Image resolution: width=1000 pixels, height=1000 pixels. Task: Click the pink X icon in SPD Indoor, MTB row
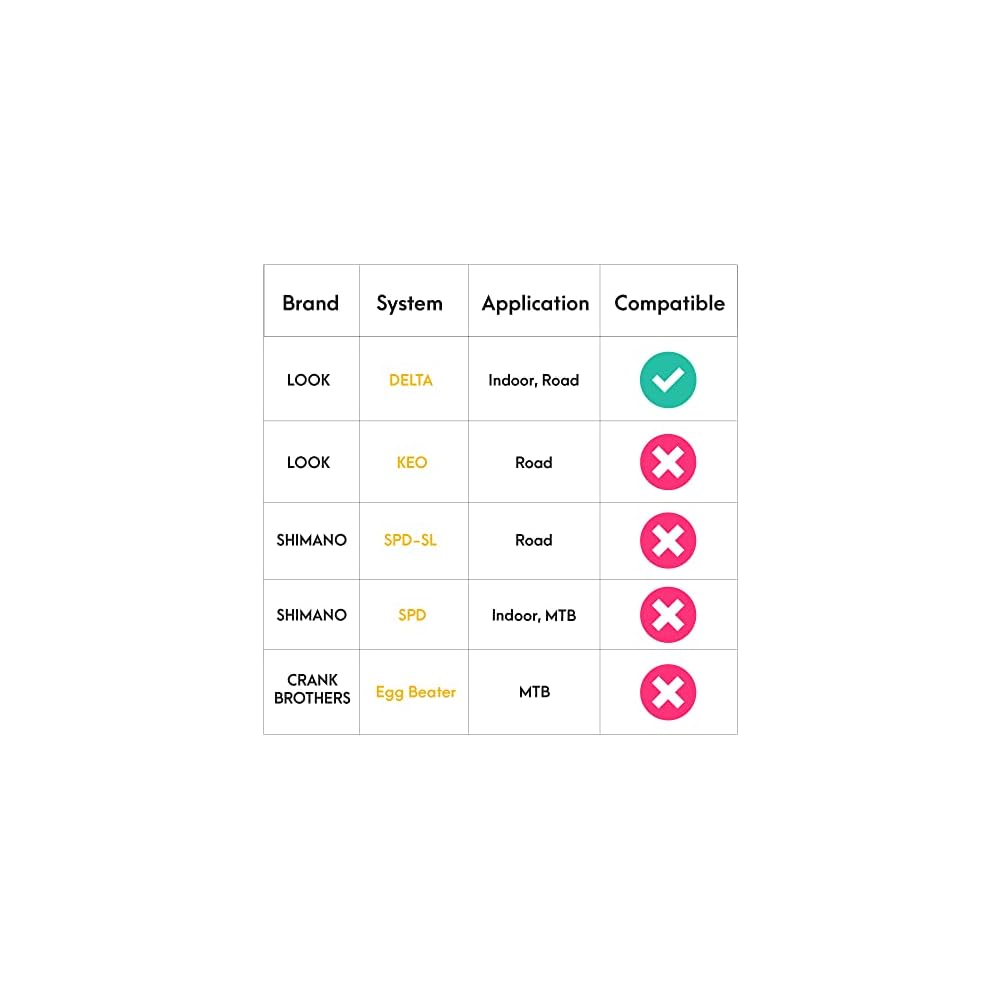tap(668, 615)
